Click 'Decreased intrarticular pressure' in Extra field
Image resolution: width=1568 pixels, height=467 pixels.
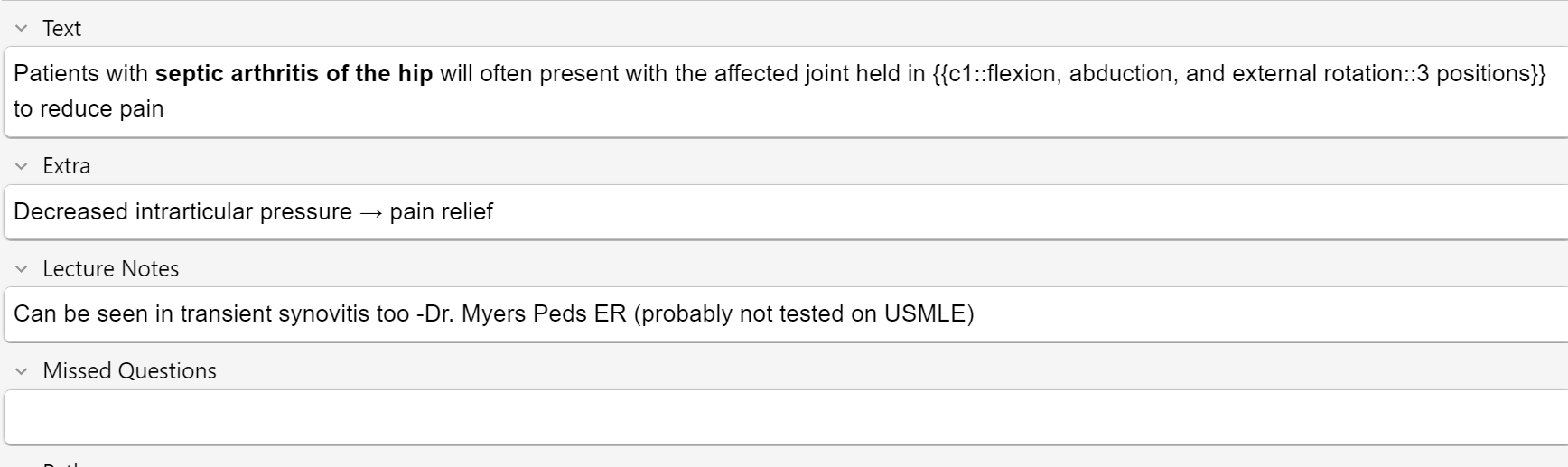coord(182,211)
